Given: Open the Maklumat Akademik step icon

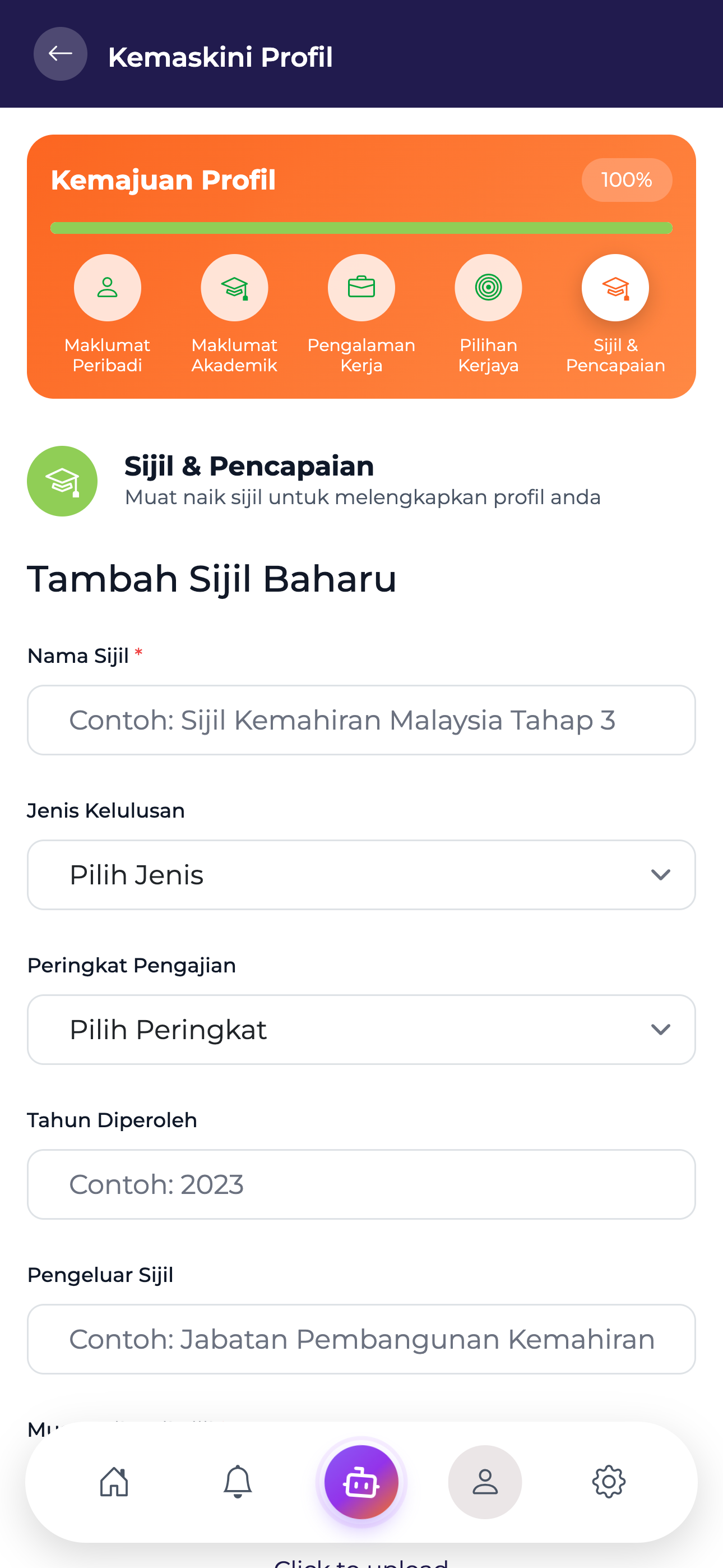Looking at the screenshot, I should click(x=234, y=287).
